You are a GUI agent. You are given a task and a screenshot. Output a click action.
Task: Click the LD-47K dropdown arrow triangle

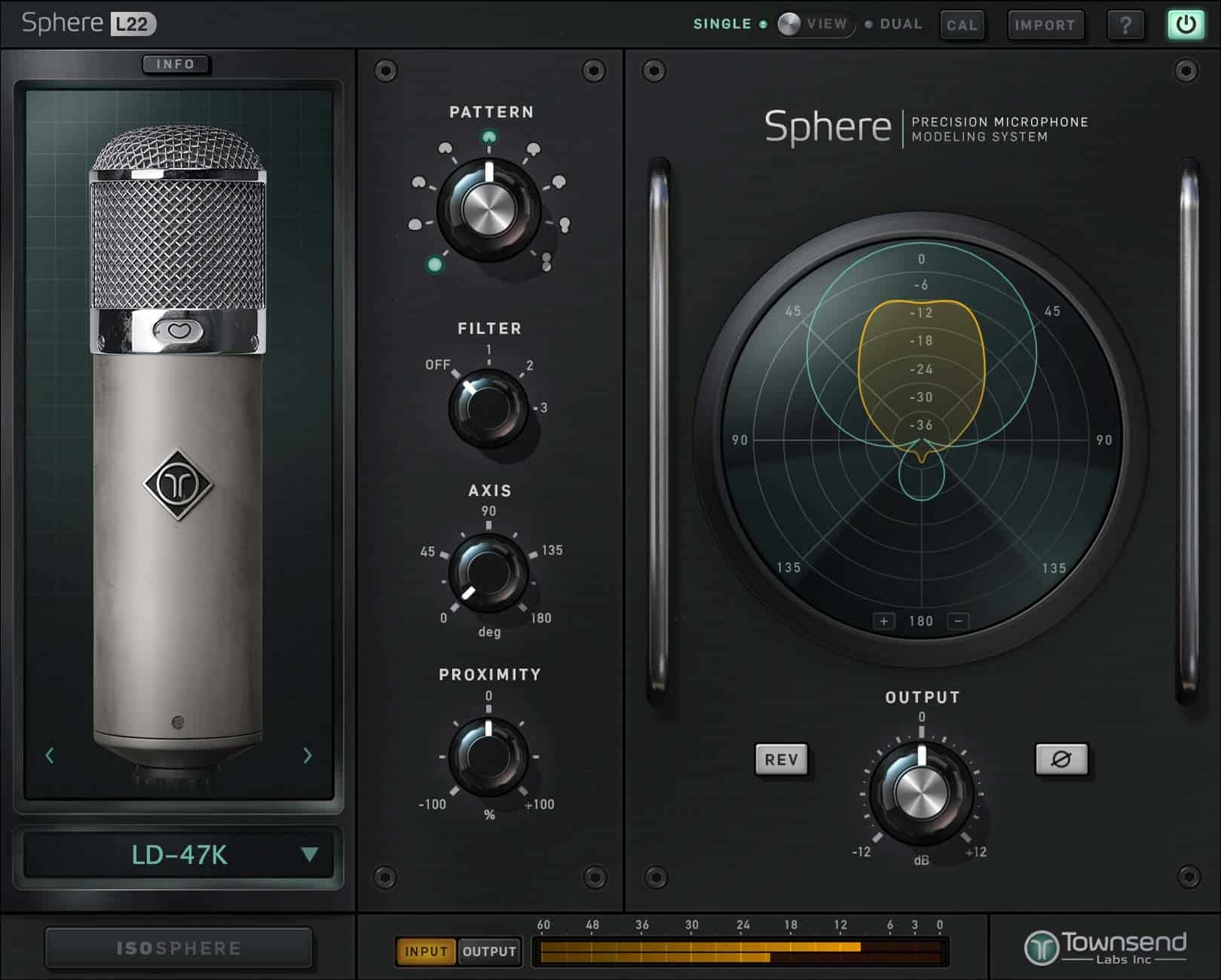pyautogui.click(x=310, y=854)
